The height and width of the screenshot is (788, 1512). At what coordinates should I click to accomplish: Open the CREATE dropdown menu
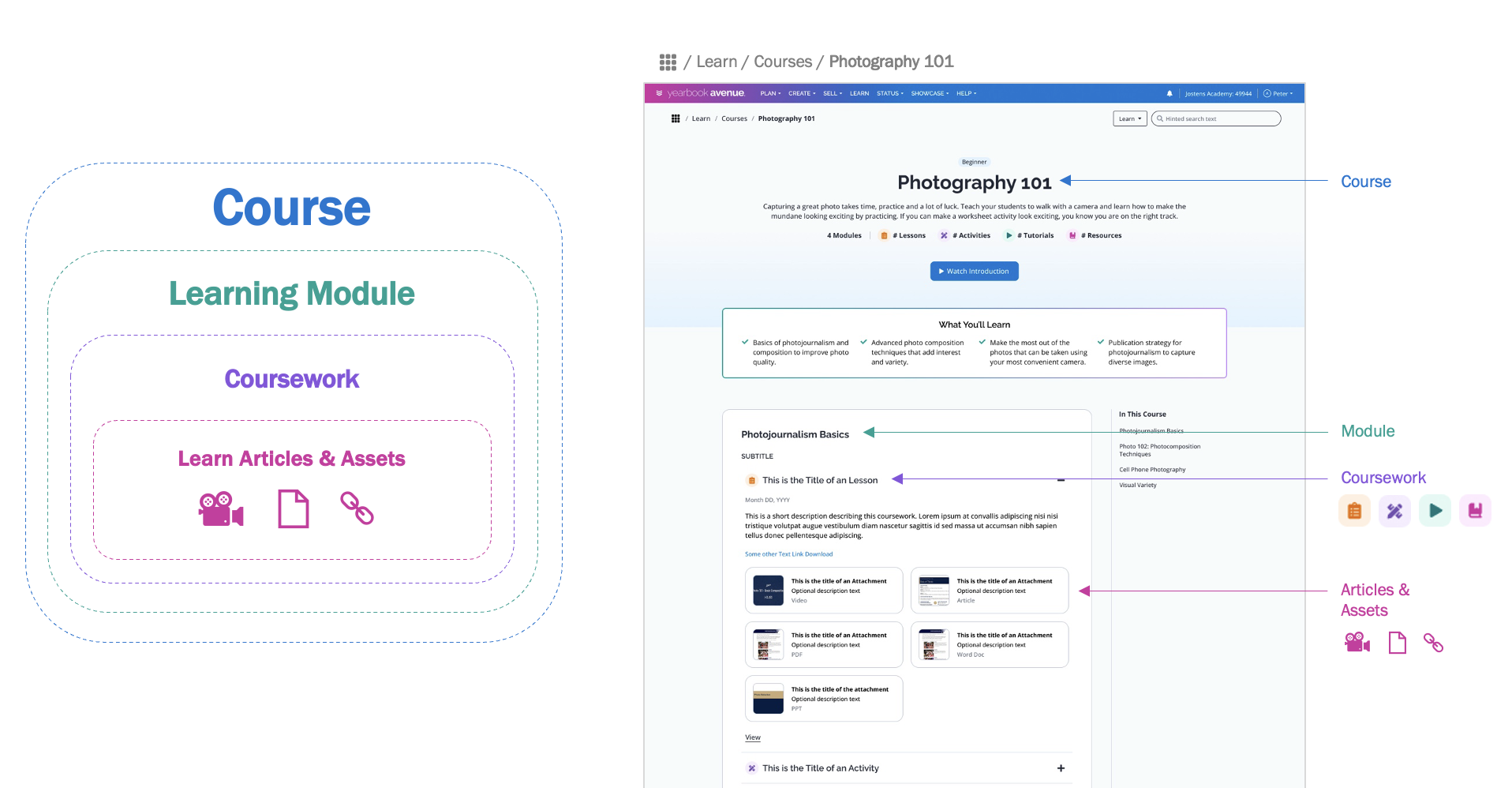[802, 93]
